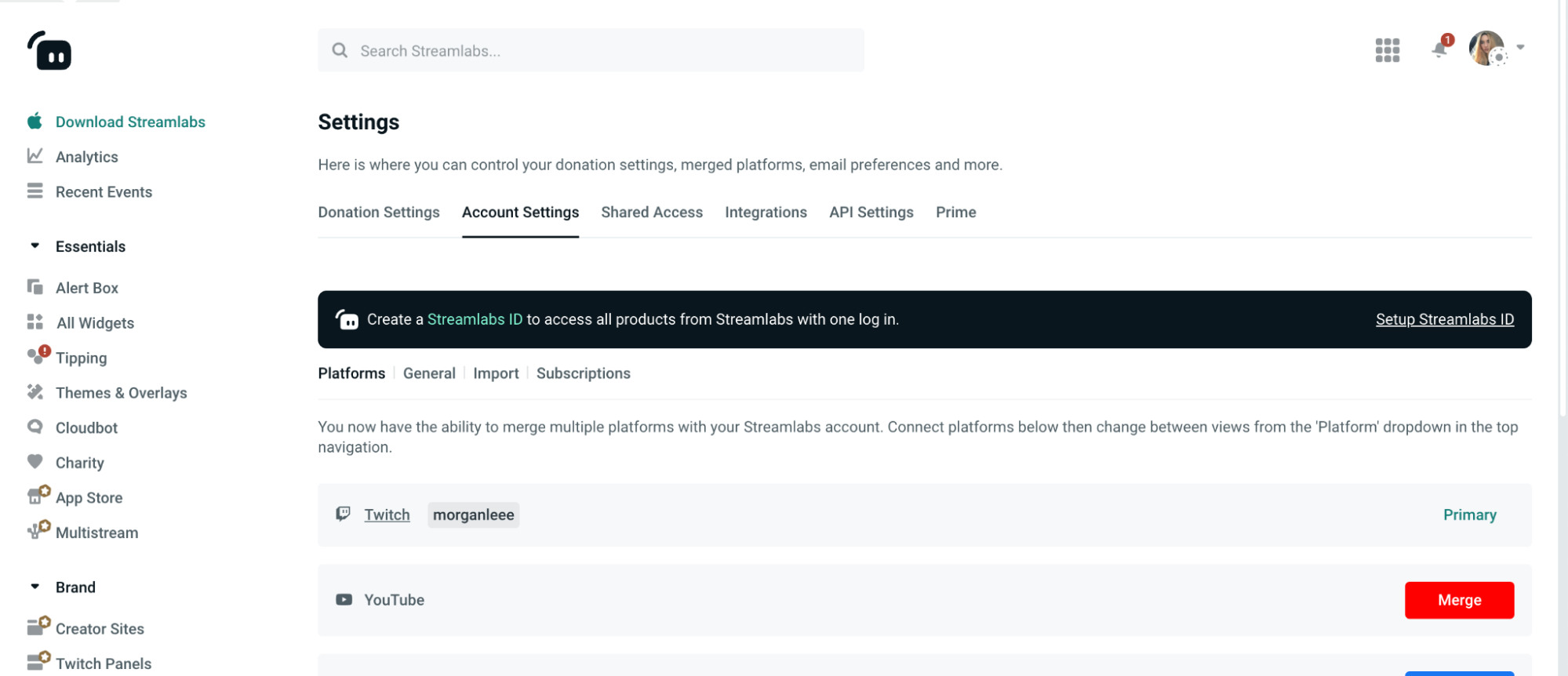Image resolution: width=1568 pixels, height=676 pixels.
Task: Switch to the API Settings tab
Action: coord(871,212)
